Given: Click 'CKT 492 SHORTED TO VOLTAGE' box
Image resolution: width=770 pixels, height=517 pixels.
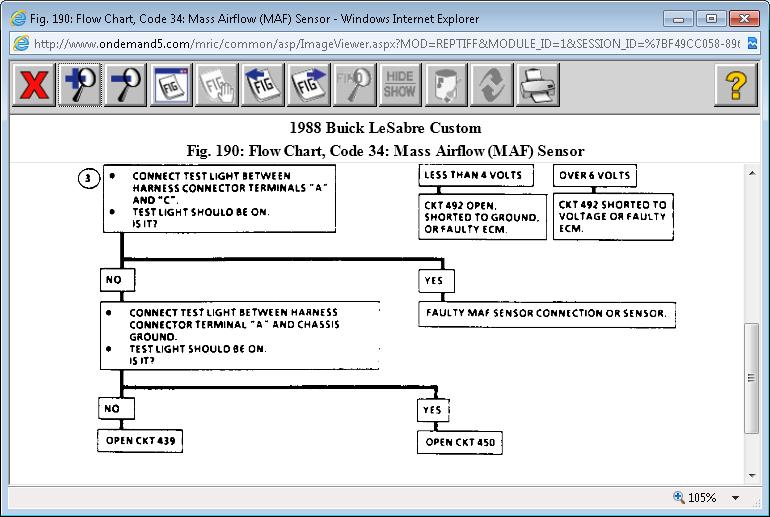Looking at the screenshot, I should 613,217.
